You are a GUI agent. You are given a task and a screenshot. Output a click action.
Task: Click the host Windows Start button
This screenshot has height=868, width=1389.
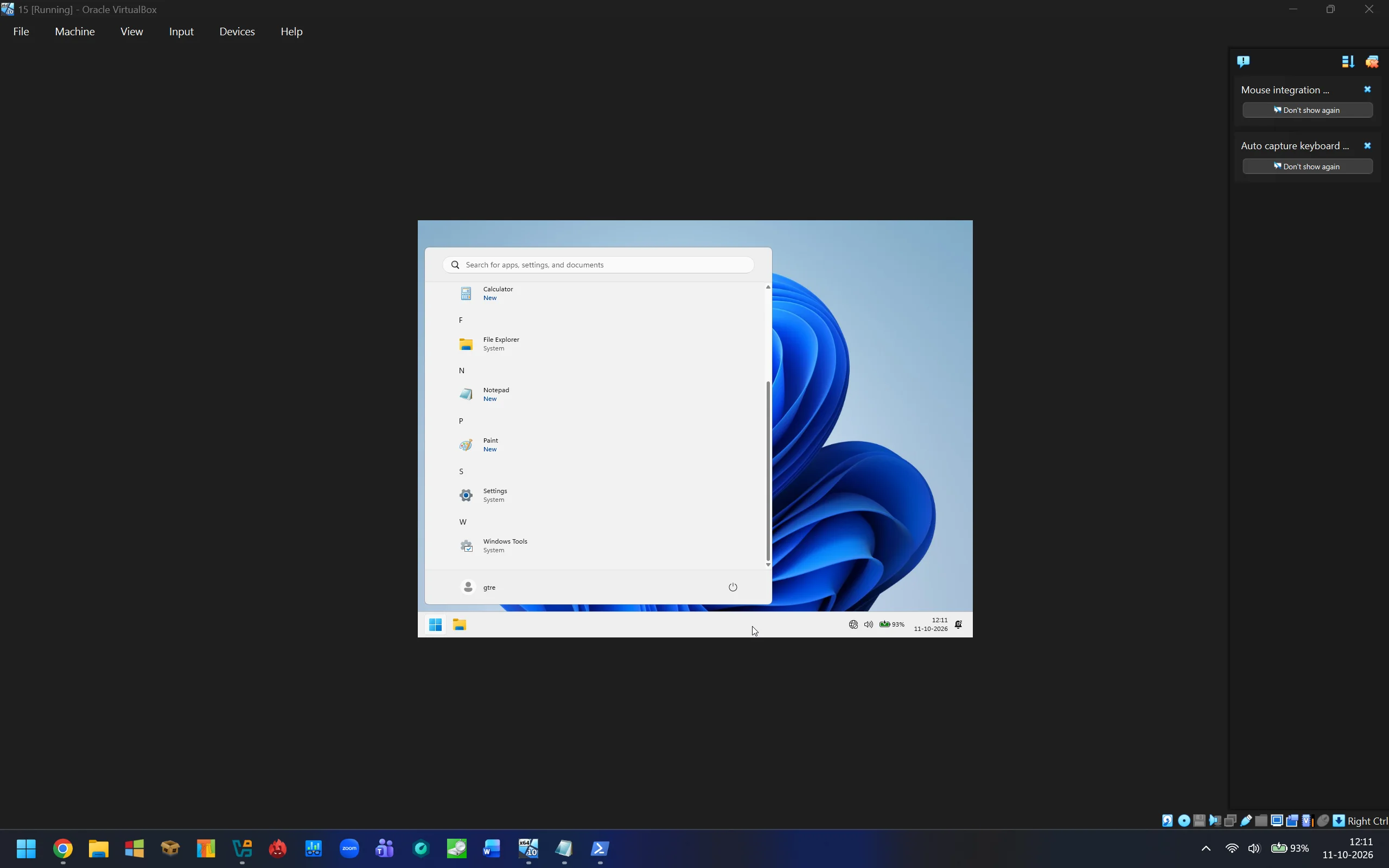[x=27, y=848]
